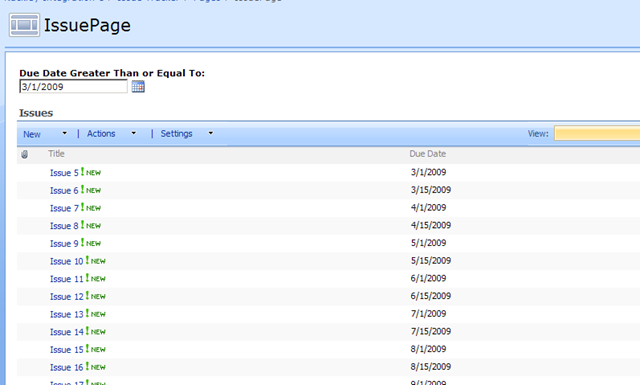Viewport: 640px width, 385px height.
Task: Click the 4/15/2009 due date cell
Action: coord(431,225)
